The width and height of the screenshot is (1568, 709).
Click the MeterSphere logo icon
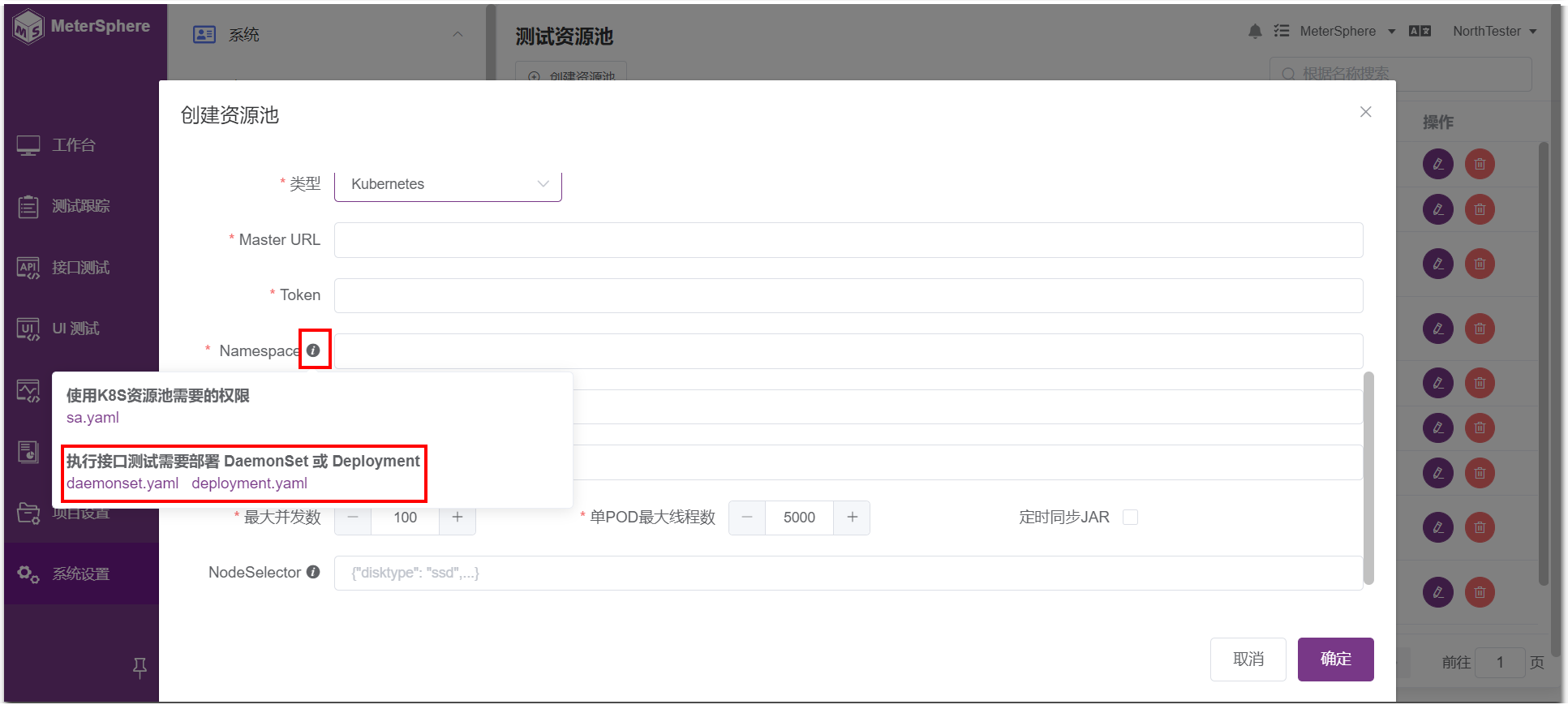[28, 27]
